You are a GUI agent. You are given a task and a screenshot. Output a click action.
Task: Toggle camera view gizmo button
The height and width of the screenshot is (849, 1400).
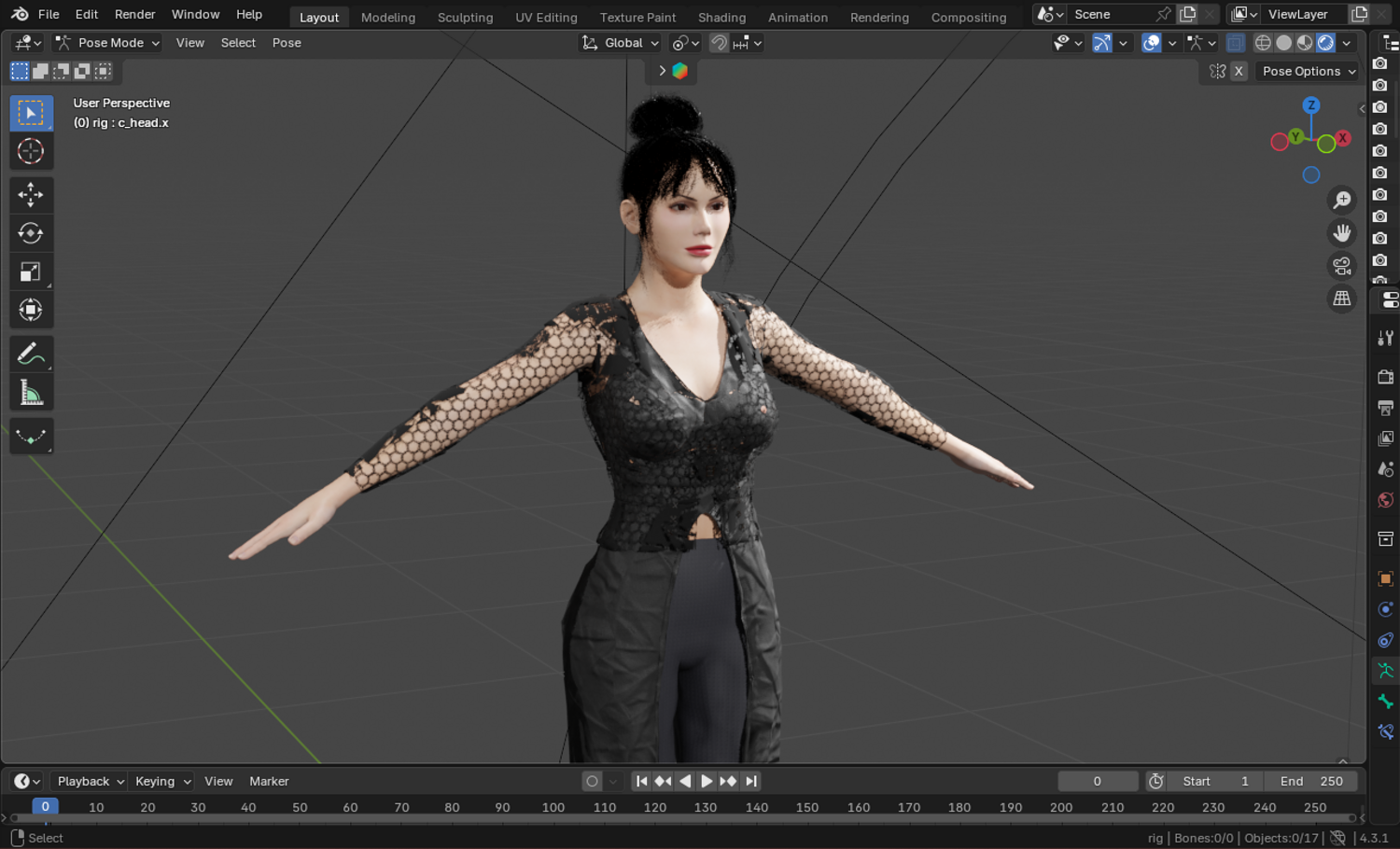[x=1342, y=266]
